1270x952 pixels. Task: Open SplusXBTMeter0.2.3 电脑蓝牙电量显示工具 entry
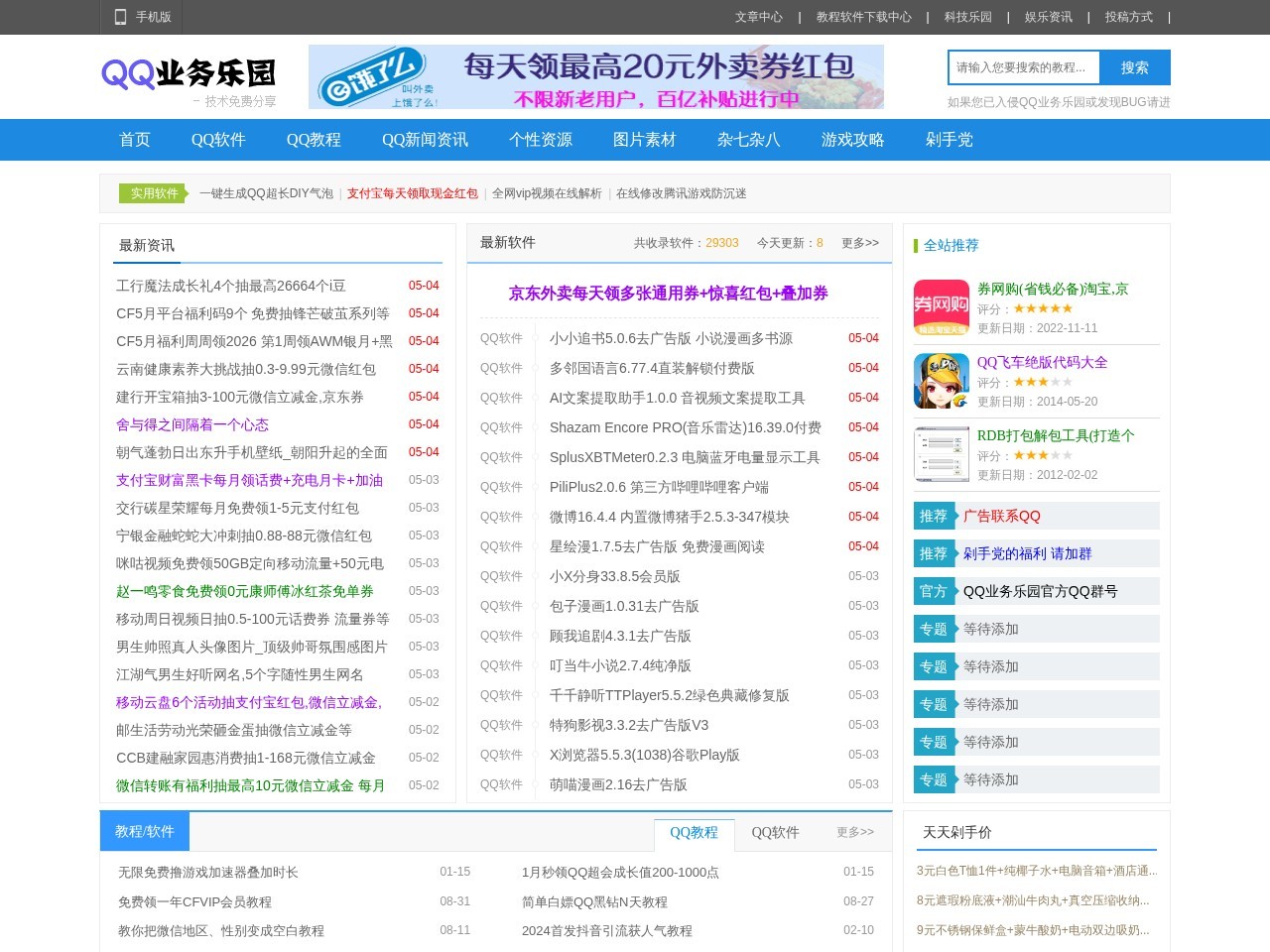click(685, 457)
